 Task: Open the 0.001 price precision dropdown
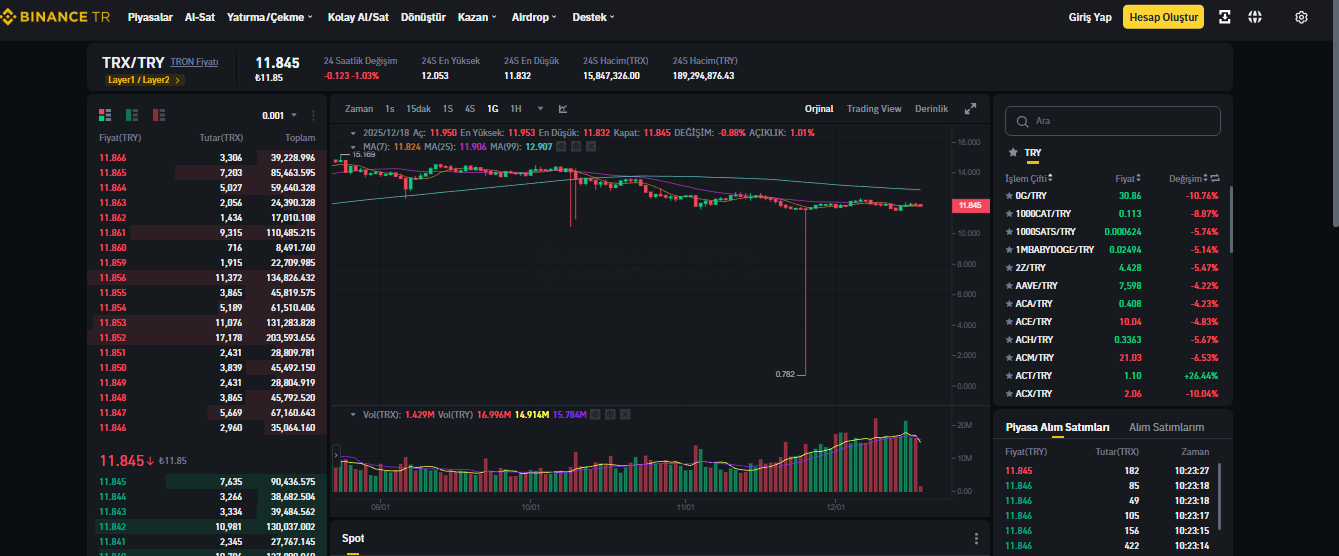pos(278,115)
